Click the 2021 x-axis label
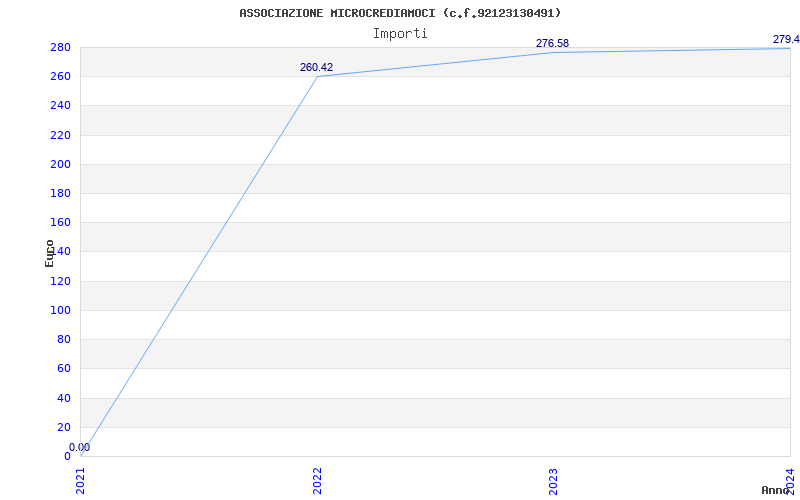The width and height of the screenshot is (800, 500). (x=81, y=481)
